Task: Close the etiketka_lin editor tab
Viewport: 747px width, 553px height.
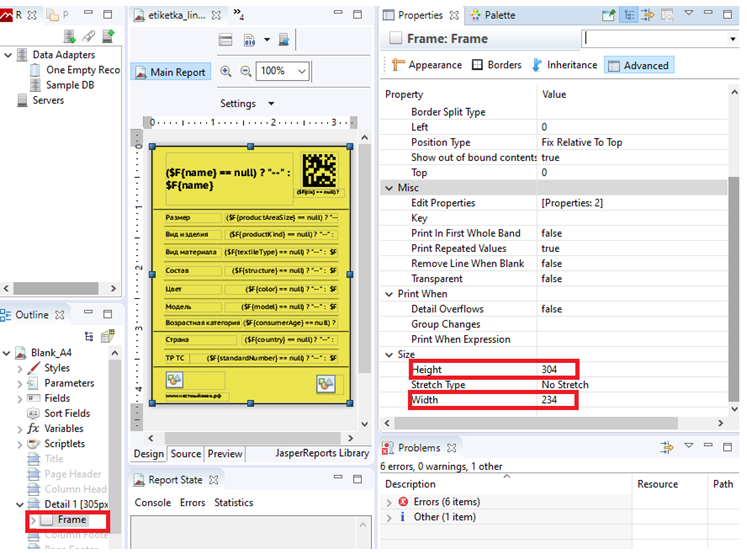Action: pyautogui.click(x=216, y=15)
